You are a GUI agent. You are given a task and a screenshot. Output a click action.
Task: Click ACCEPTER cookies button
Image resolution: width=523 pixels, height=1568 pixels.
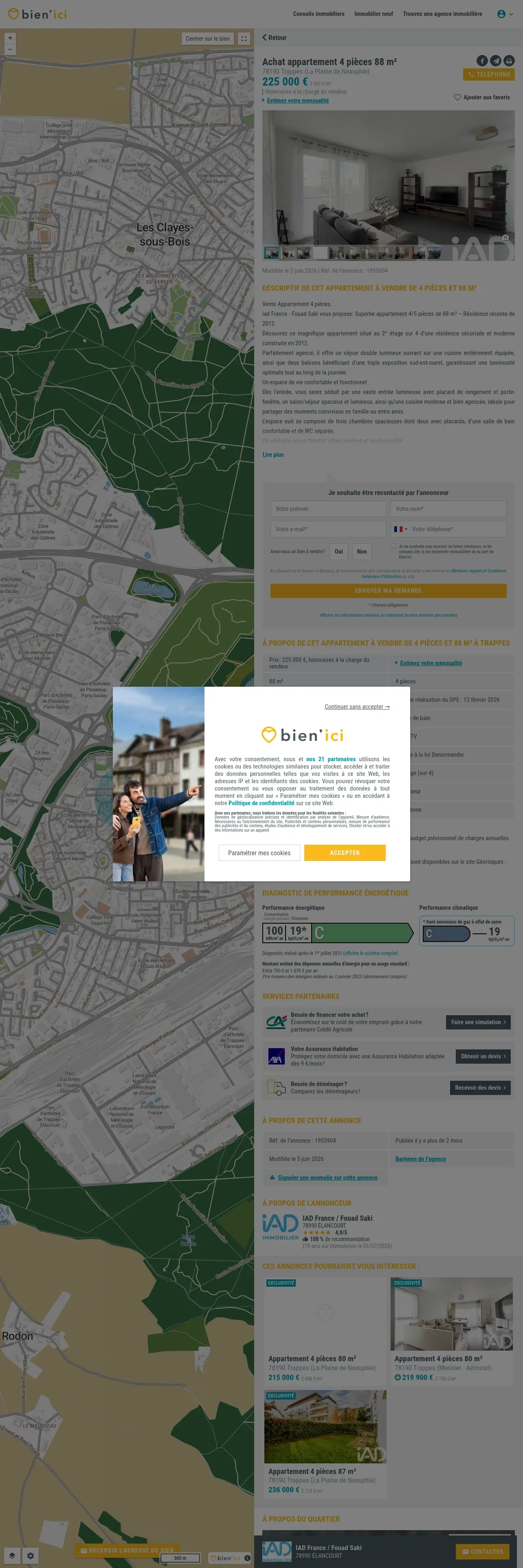click(x=345, y=853)
